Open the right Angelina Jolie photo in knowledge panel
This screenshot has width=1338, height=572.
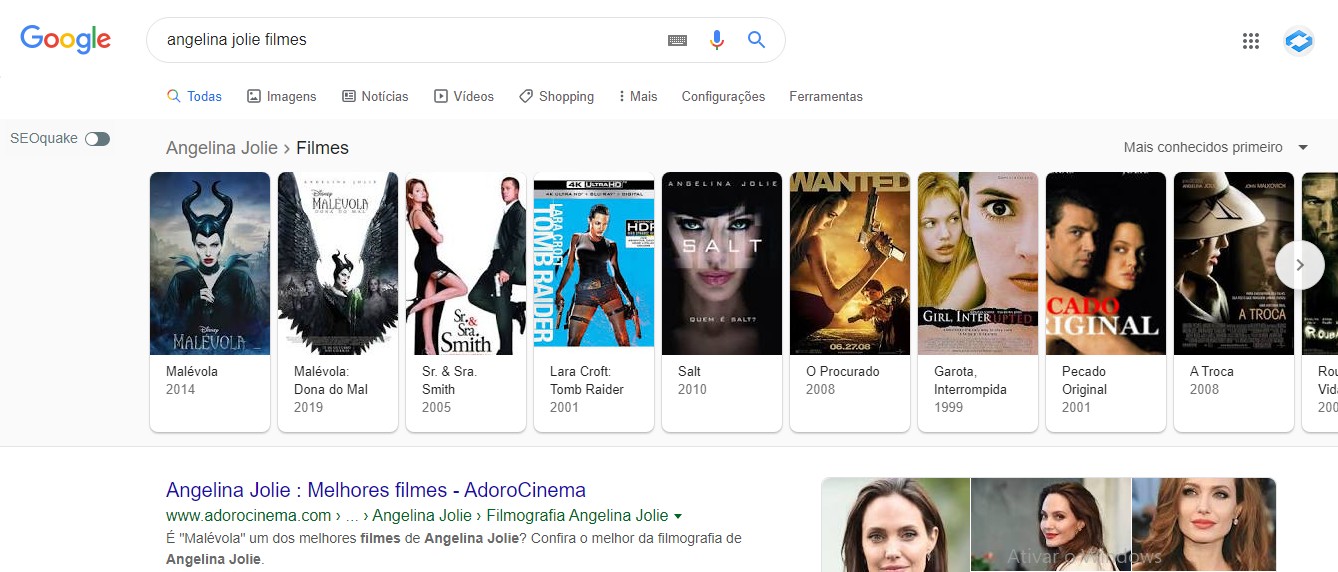(x=1204, y=525)
